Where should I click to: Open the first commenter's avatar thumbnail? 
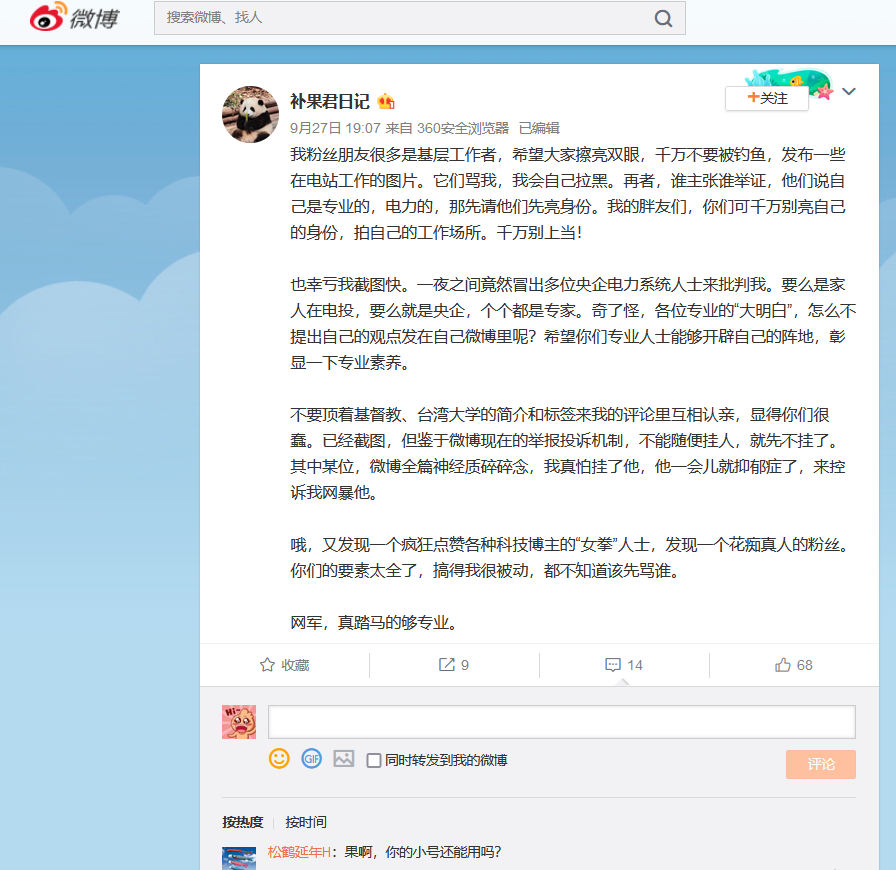pyautogui.click(x=239, y=859)
